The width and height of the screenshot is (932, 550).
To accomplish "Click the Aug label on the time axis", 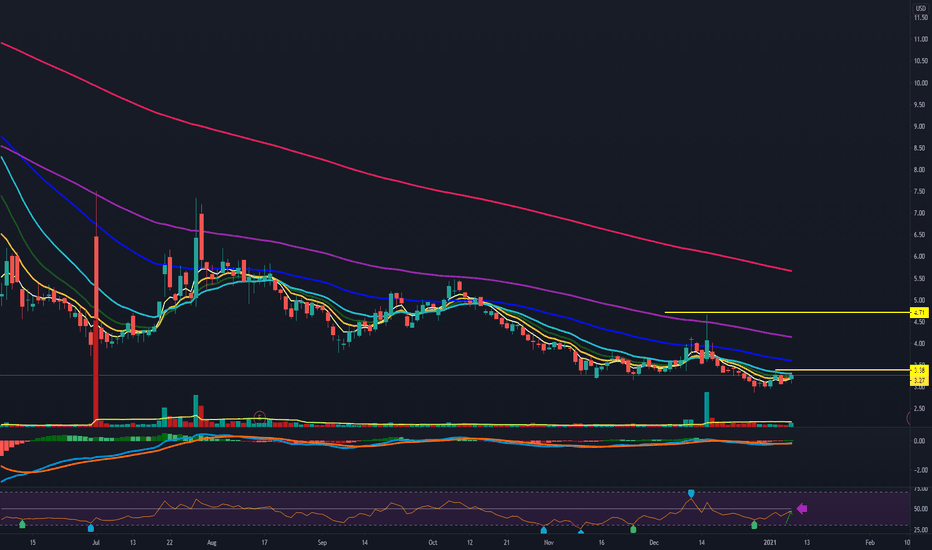I will pyautogui.click(x=212, y=542).
